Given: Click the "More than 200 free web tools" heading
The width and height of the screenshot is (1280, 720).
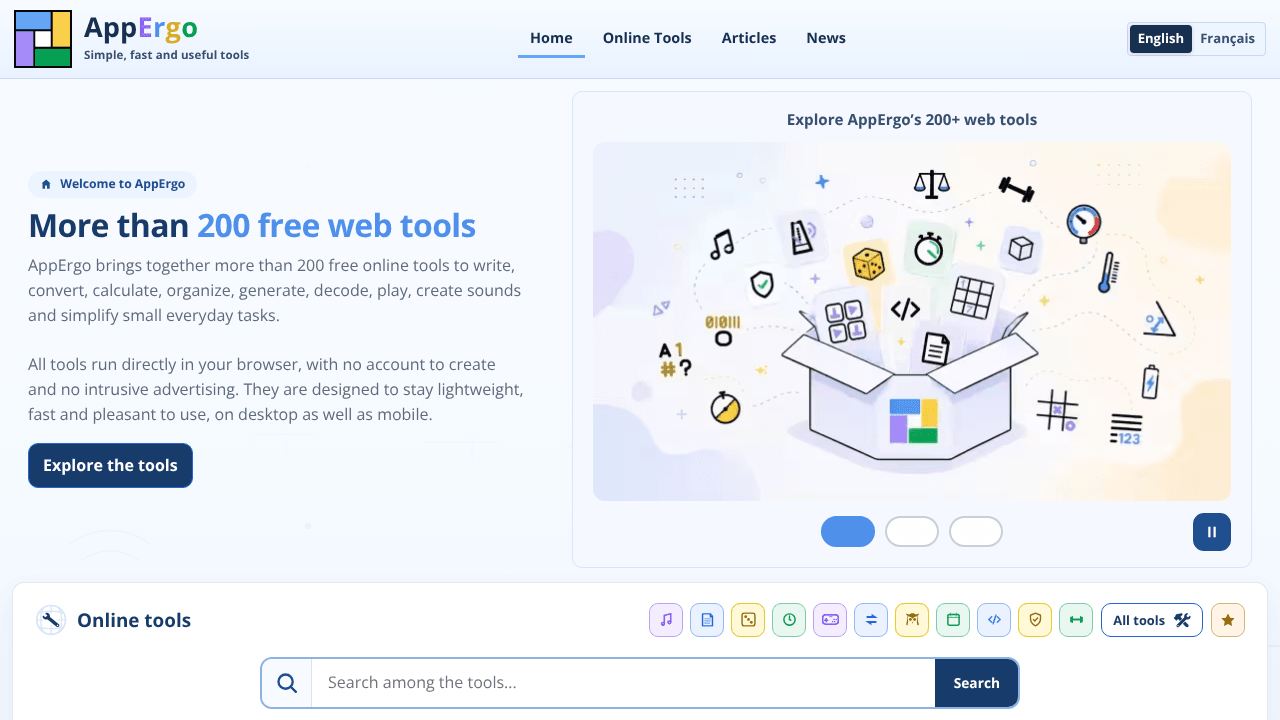Looking at the screenshot, I should (x=252, y=226).
